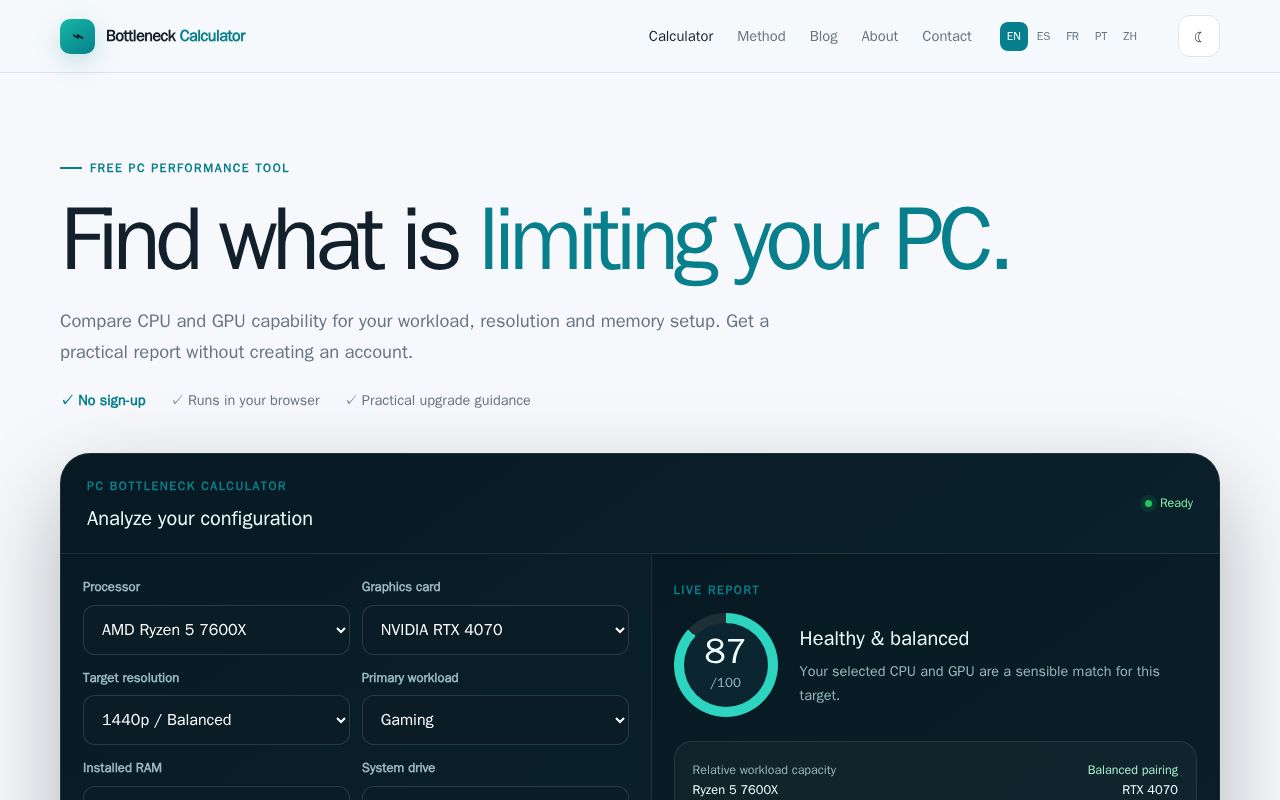
Task: Open the Calculator nav item
Action: 681,36
